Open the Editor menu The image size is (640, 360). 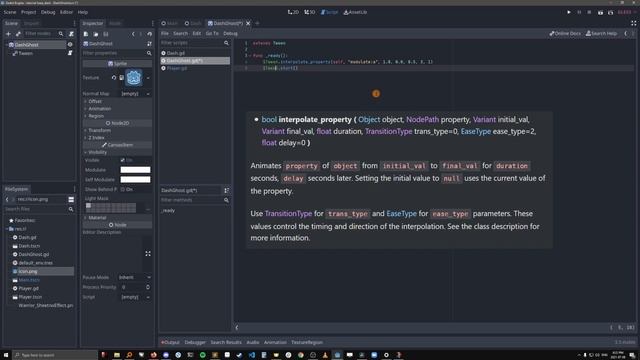67,12
